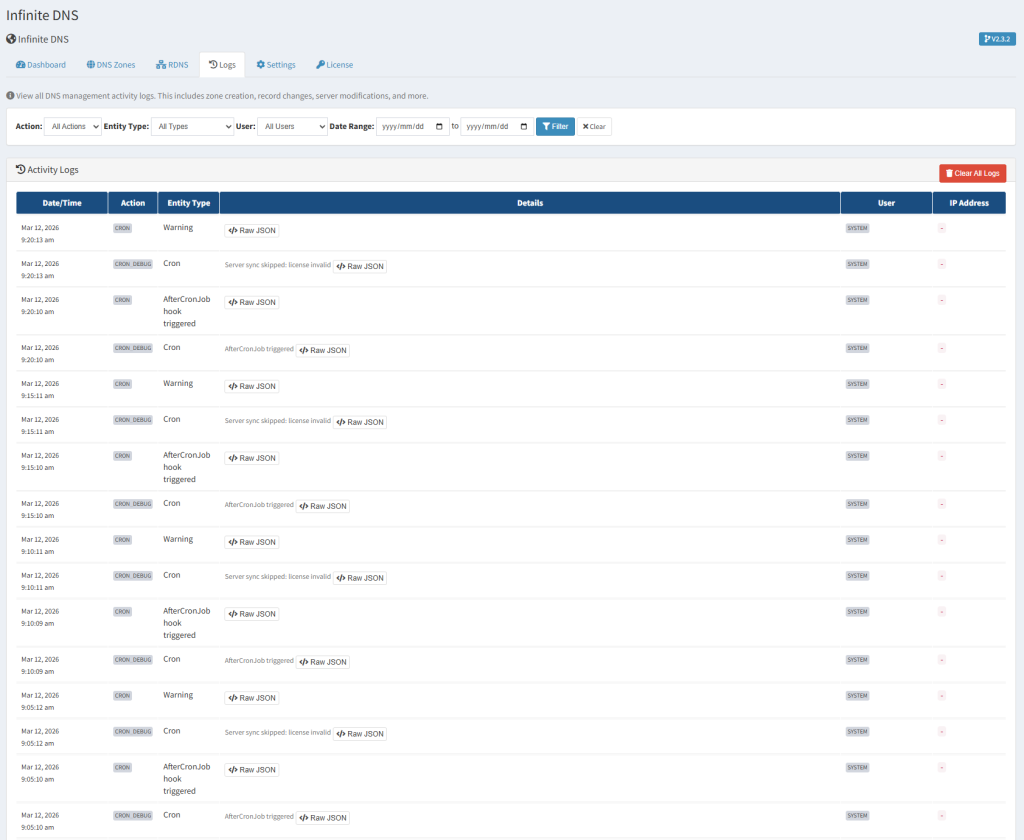Click the gear icon on Settings tab
1024x840 pixels.
pyautogui.click(x=261, y=65)
